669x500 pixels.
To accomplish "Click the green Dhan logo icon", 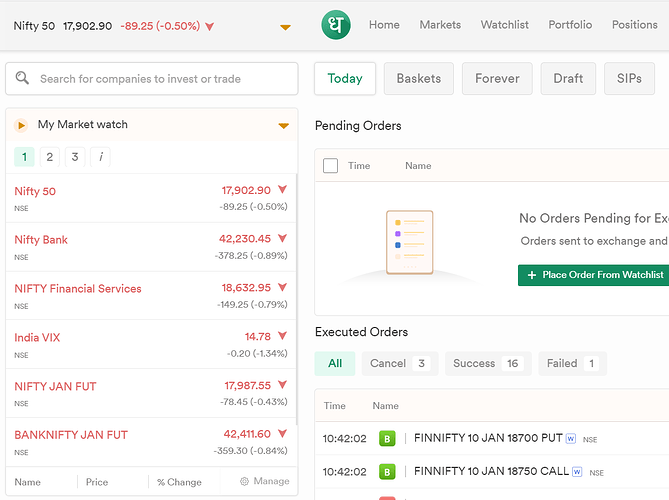I will click(x=336, y=25).
